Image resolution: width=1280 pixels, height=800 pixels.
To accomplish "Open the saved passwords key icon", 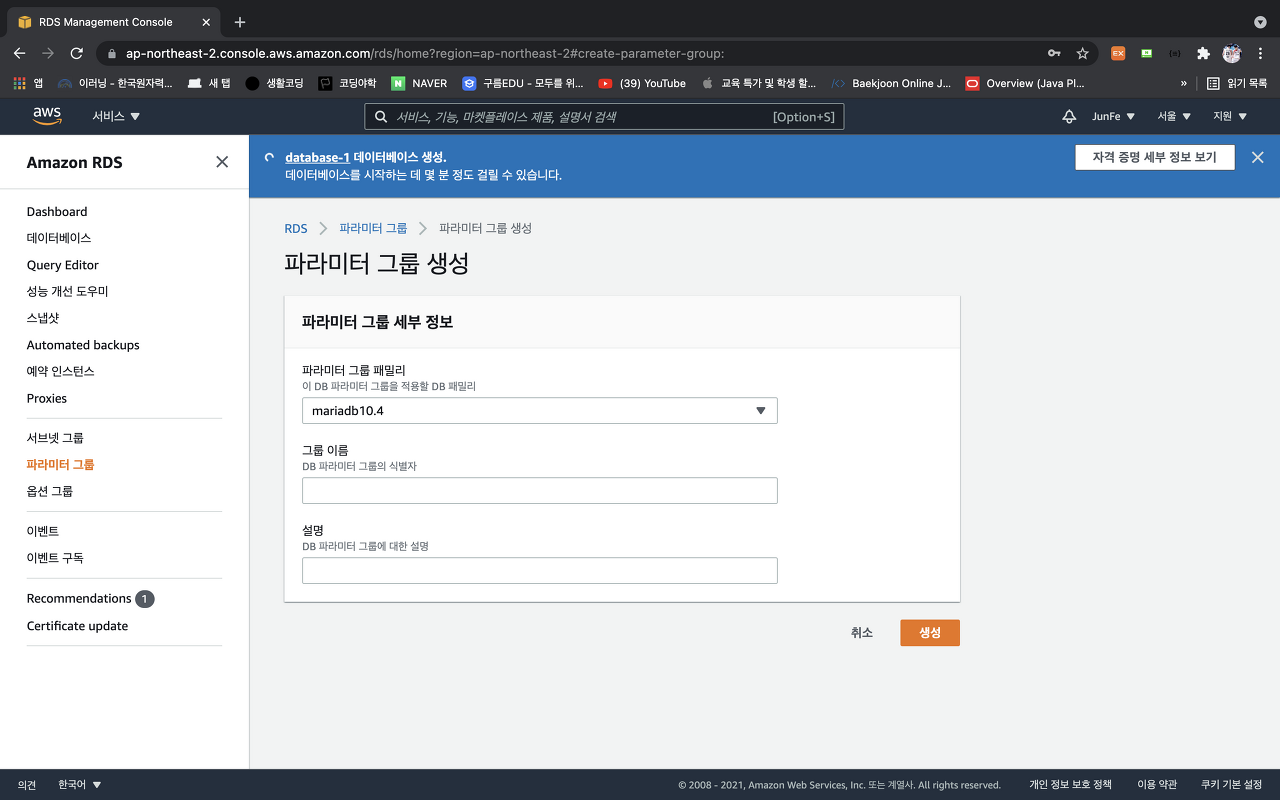I will (1054, 53).
